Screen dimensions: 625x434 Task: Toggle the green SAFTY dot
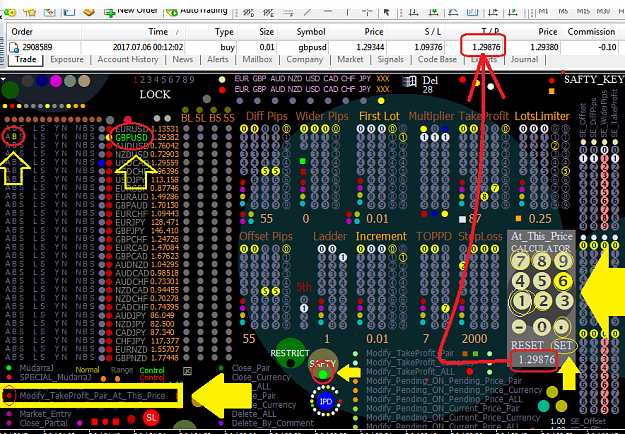(323, 375)
